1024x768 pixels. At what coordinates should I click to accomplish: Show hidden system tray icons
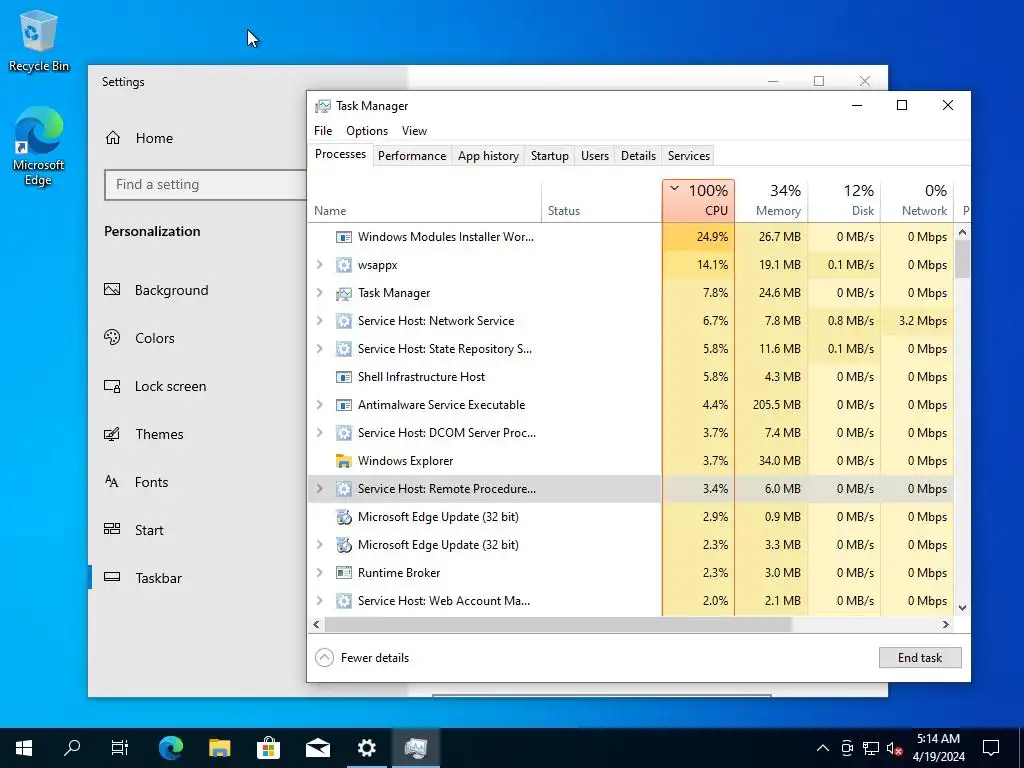coord(823,748)
